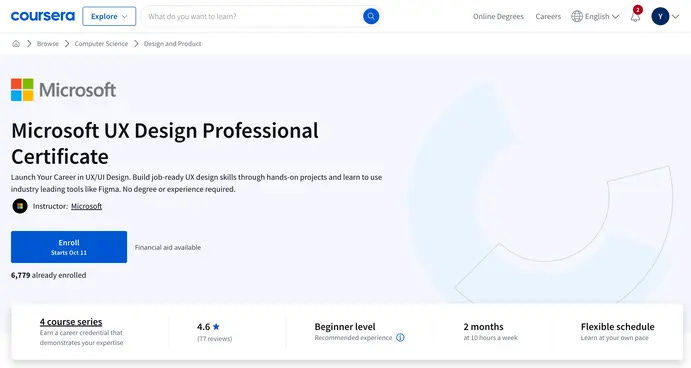Open Careers link
Image resolution: width=691 pixels, height=368 pixels.
[x=548, y=16]
